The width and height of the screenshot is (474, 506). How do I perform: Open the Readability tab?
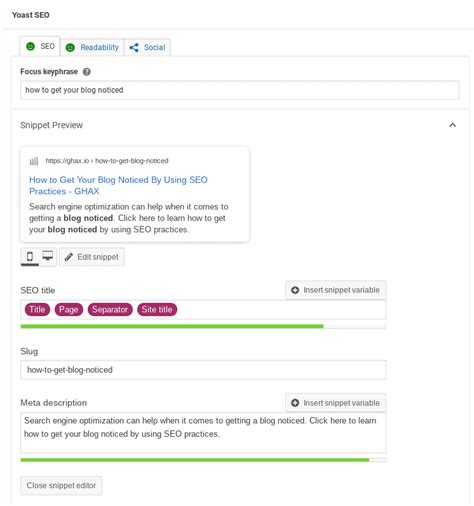tap(92, 47)
